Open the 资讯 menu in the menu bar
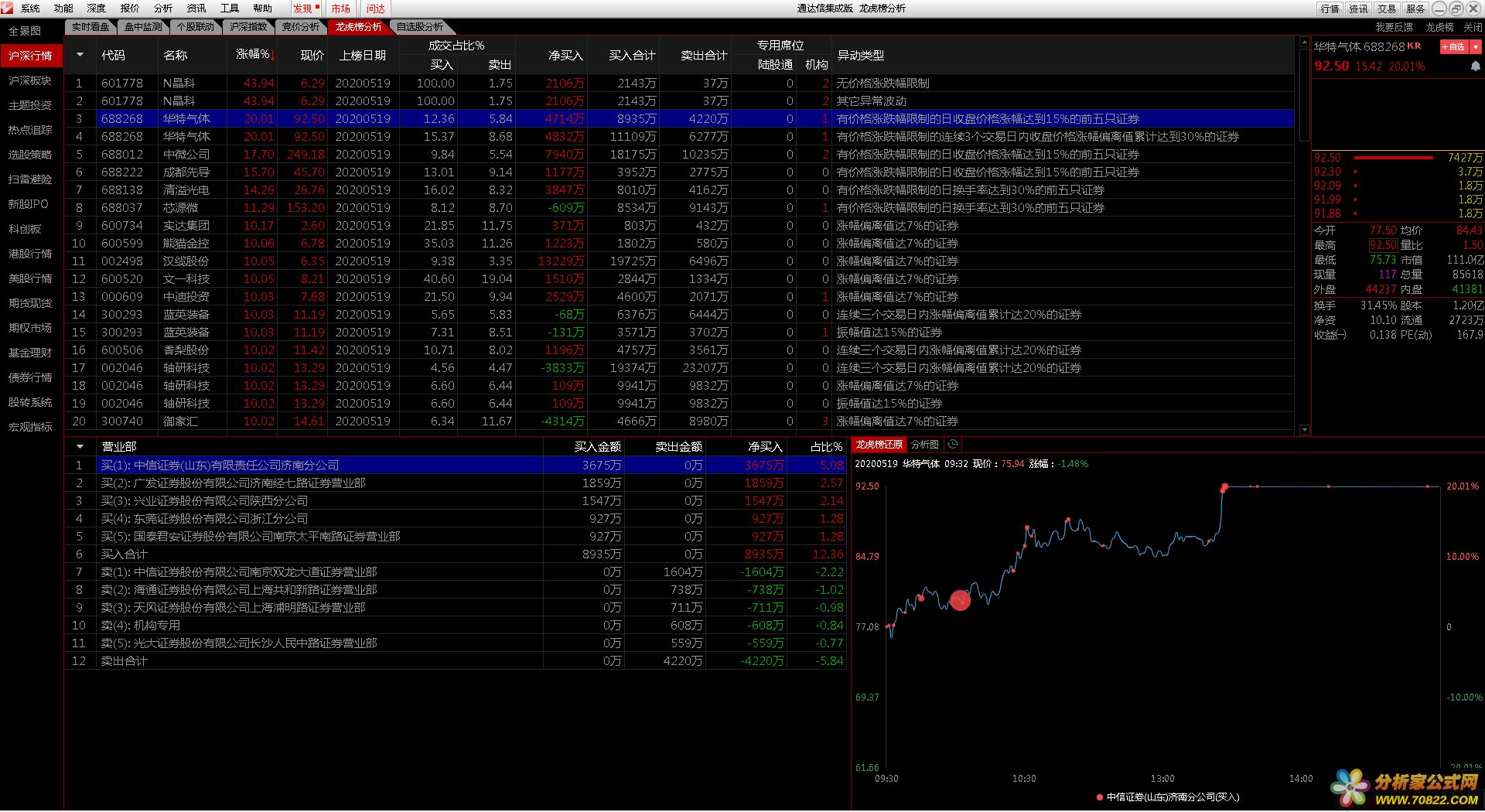The height and width of the screenshot is (812, 1485). [x=196, y=9]
